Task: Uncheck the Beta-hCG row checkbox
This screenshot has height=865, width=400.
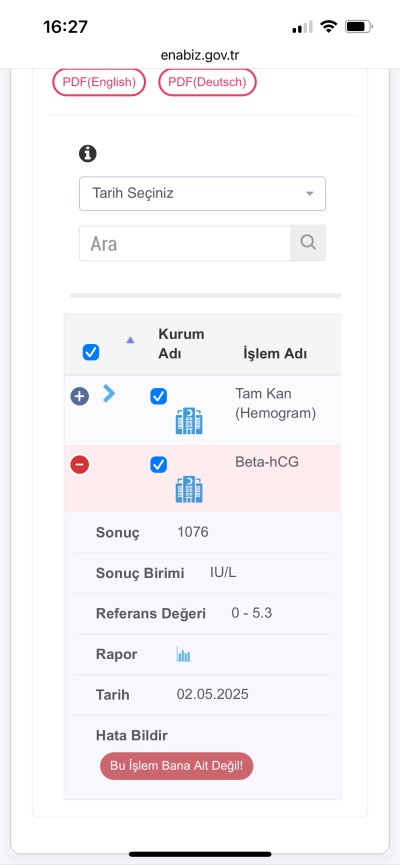Action: click(159, 465)
